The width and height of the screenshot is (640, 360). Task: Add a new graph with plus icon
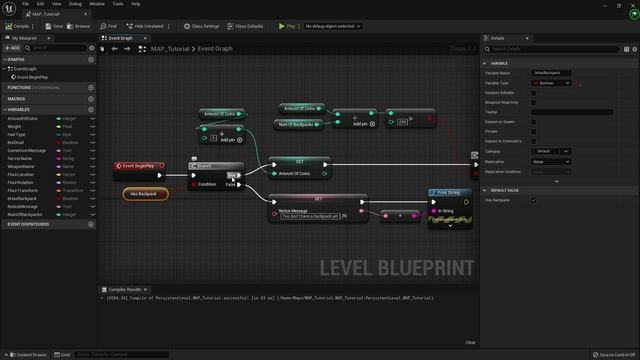pos(91,60)
